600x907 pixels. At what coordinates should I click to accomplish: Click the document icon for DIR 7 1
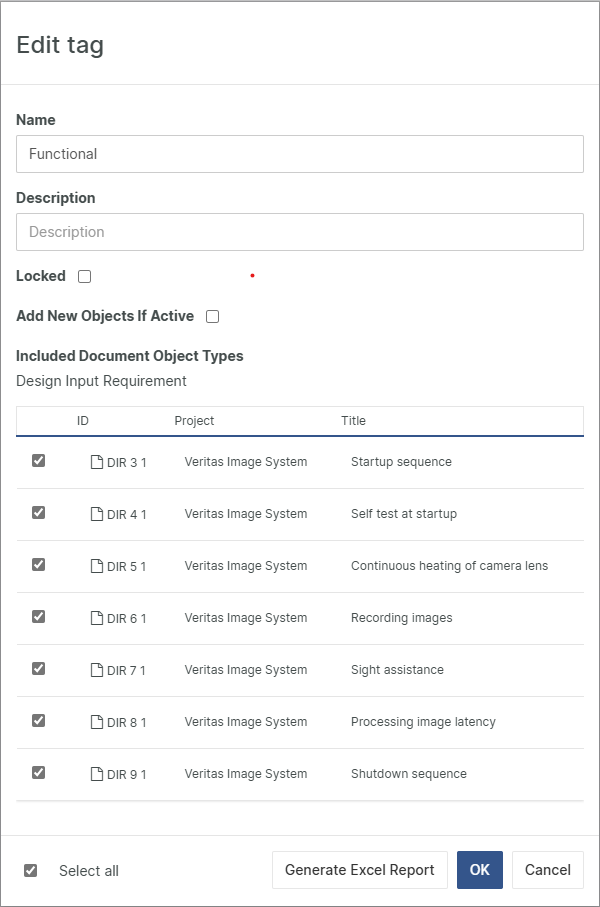pos(97,670)
